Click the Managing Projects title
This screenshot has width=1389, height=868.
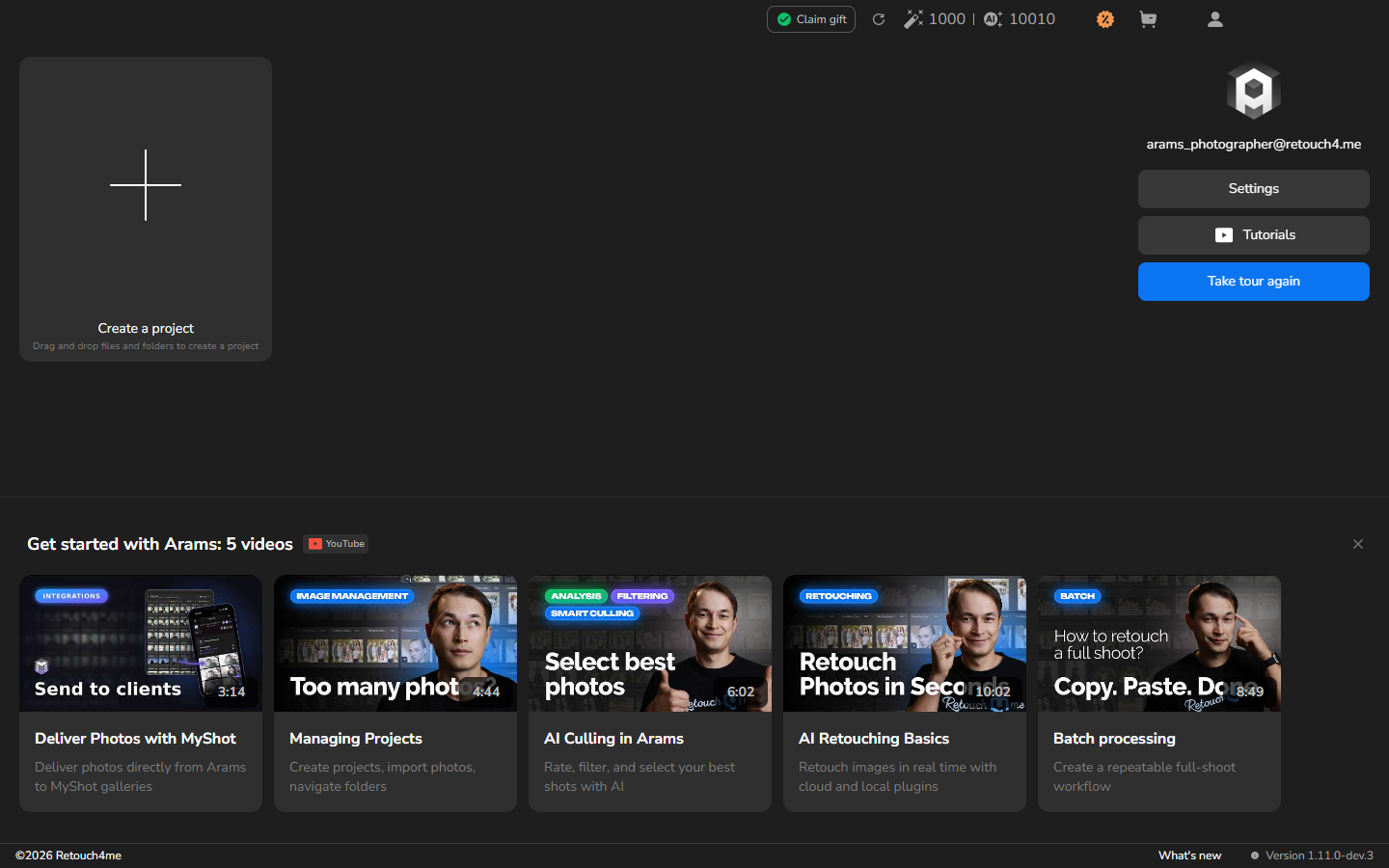pyautogui.click(x=356, y=739)
